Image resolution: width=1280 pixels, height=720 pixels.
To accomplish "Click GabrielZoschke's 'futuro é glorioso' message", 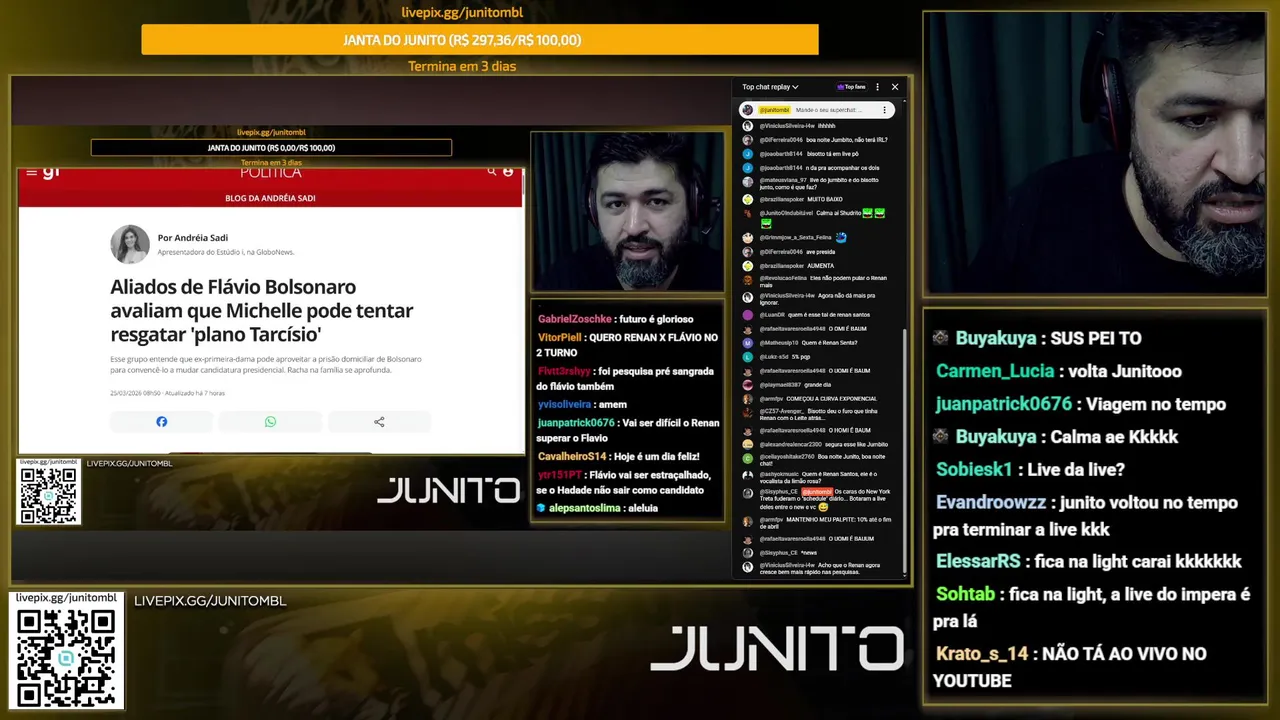I will 616,319.
